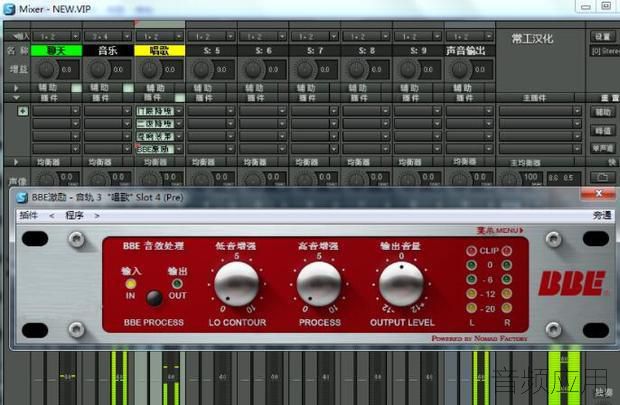Click the S: 9 channel gain knob

(x=408, y=69)
